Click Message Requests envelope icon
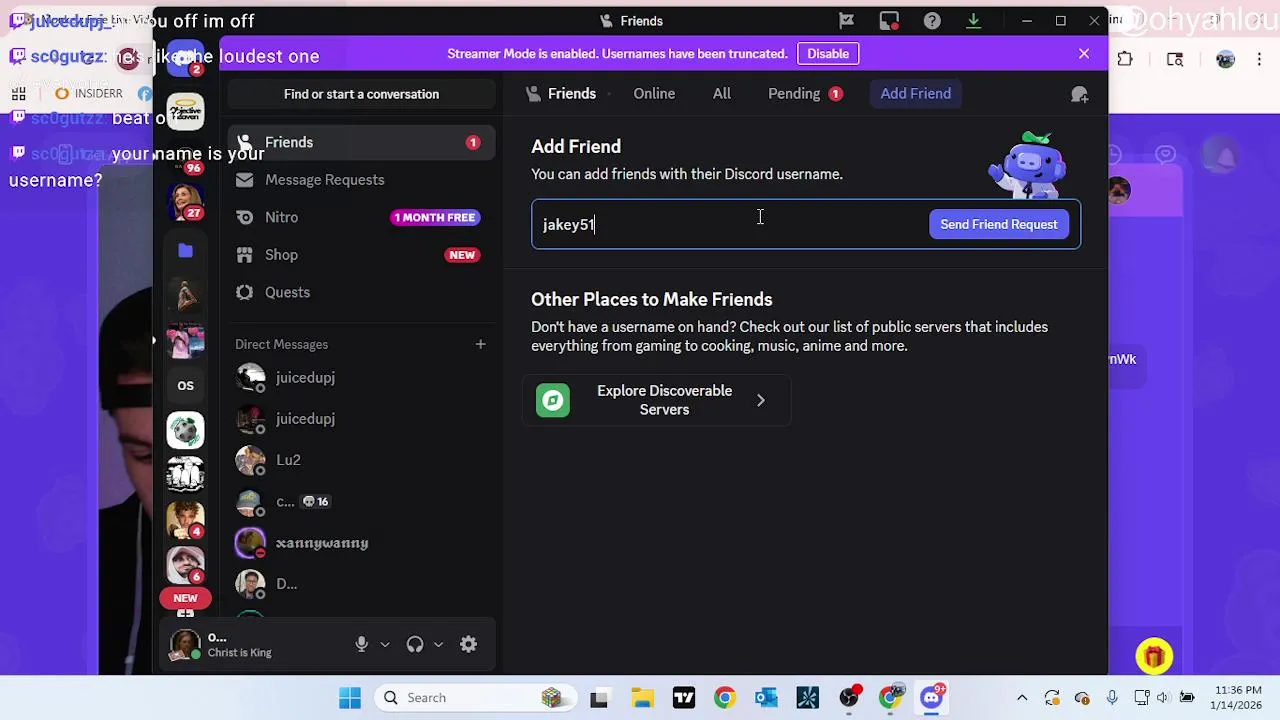 click(x=244, y=180)
